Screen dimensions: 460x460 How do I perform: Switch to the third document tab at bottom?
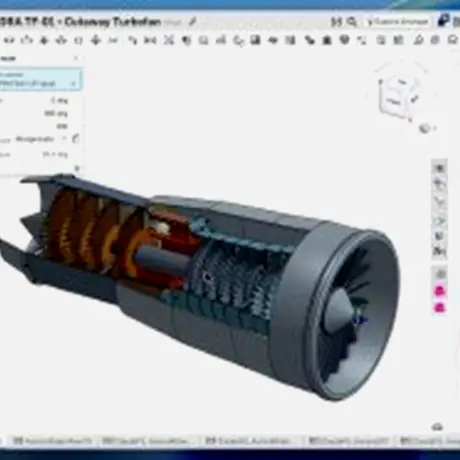click(x=251, y=441)
